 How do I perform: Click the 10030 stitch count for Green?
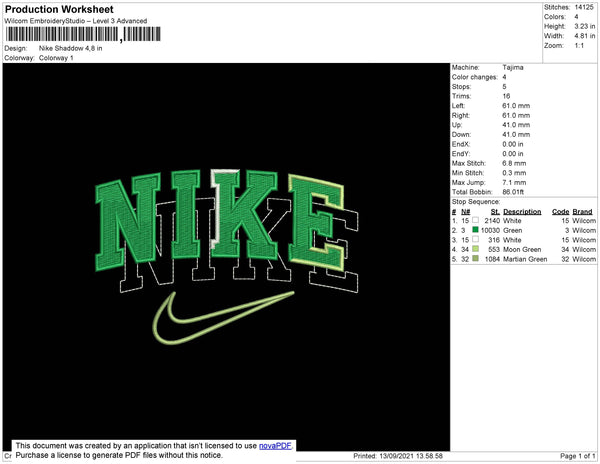pos(490,230)
